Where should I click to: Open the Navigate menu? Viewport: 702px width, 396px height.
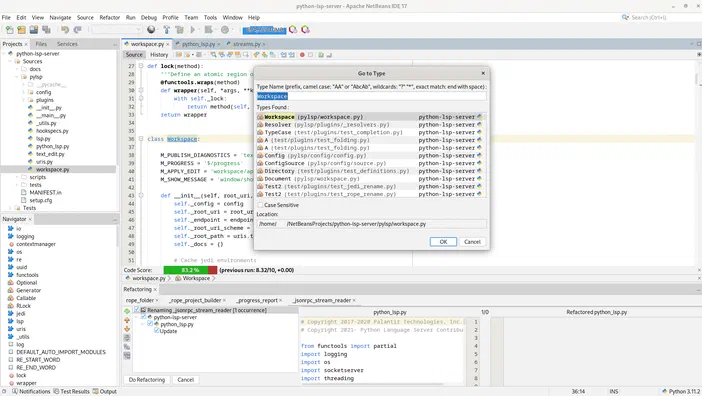pyautogui.click(x=60, y=17)
